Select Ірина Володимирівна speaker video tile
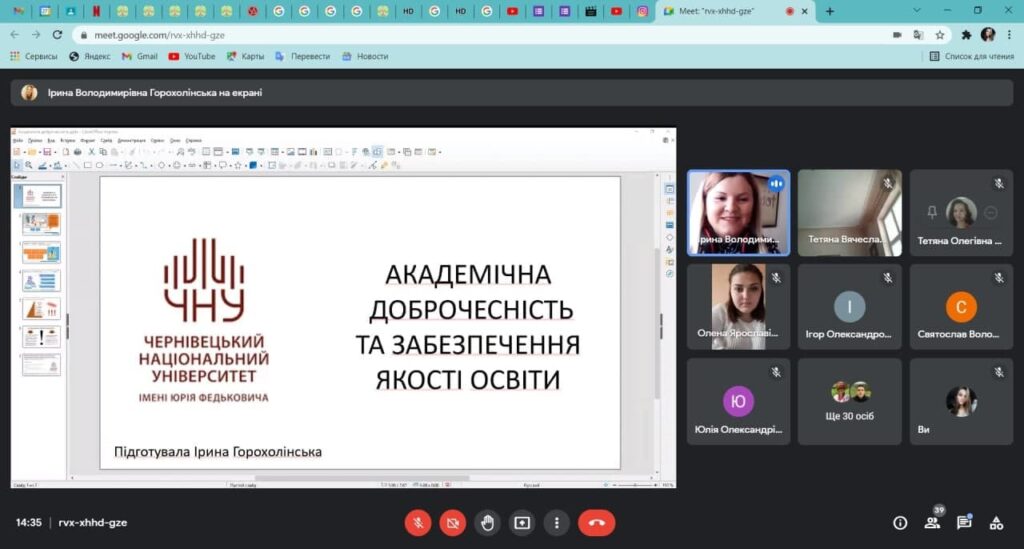 coord(738,213)
